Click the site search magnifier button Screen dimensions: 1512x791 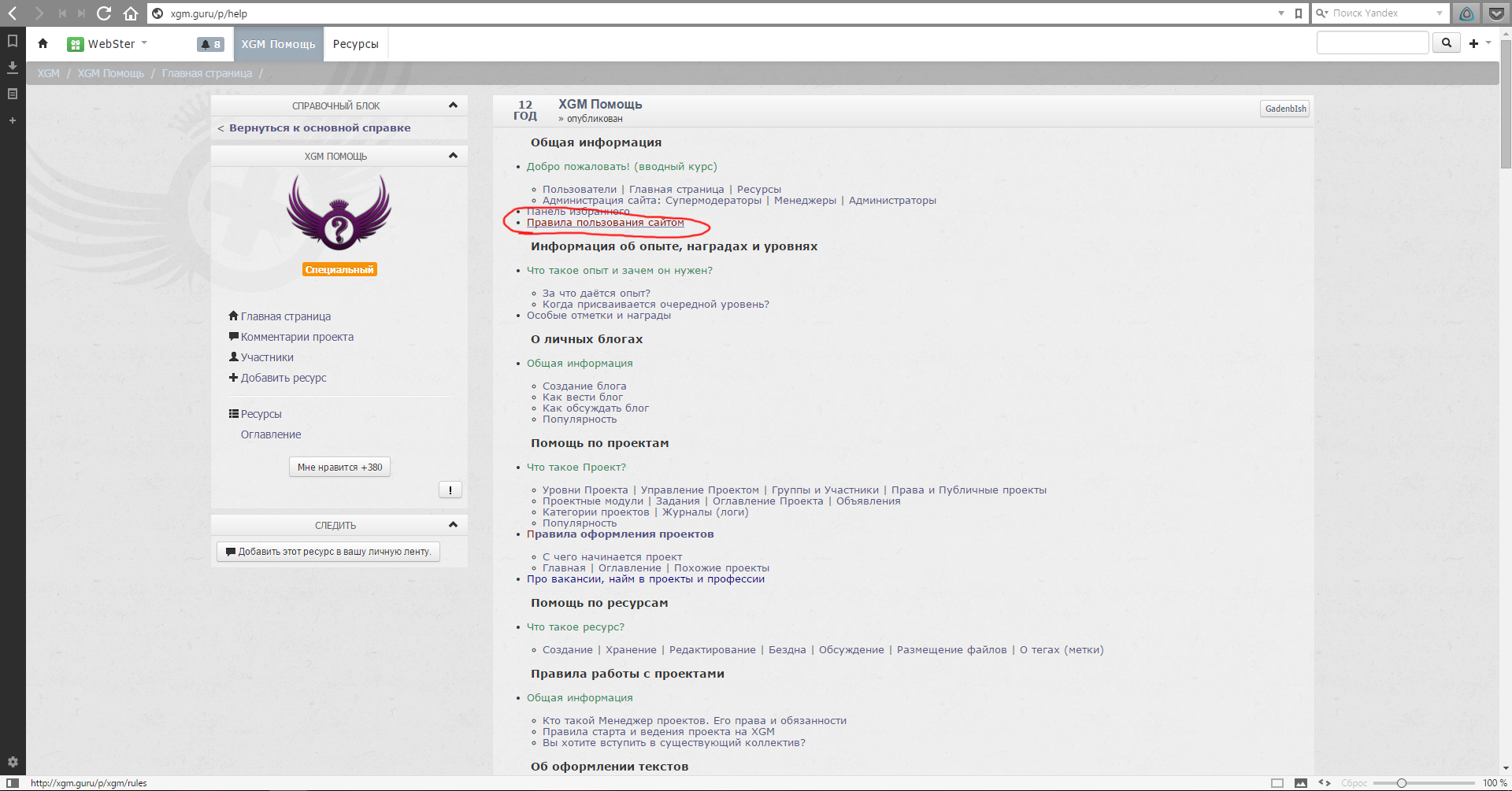(x=1446, y=43)
